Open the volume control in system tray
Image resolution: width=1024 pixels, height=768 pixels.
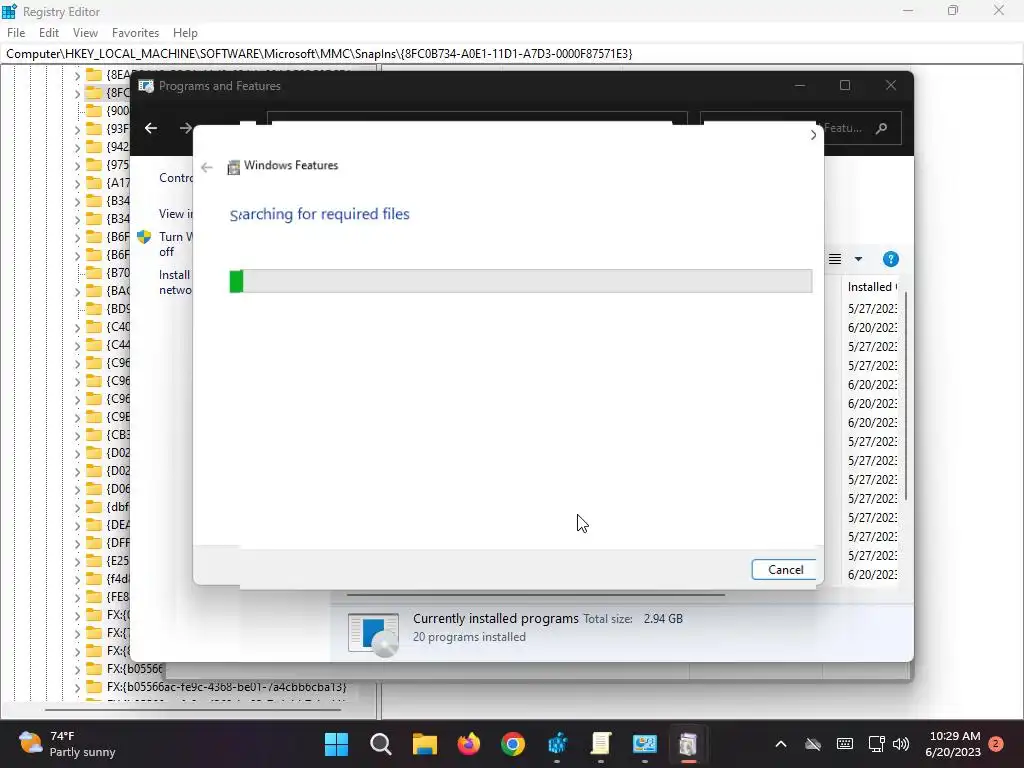point(901,744)
